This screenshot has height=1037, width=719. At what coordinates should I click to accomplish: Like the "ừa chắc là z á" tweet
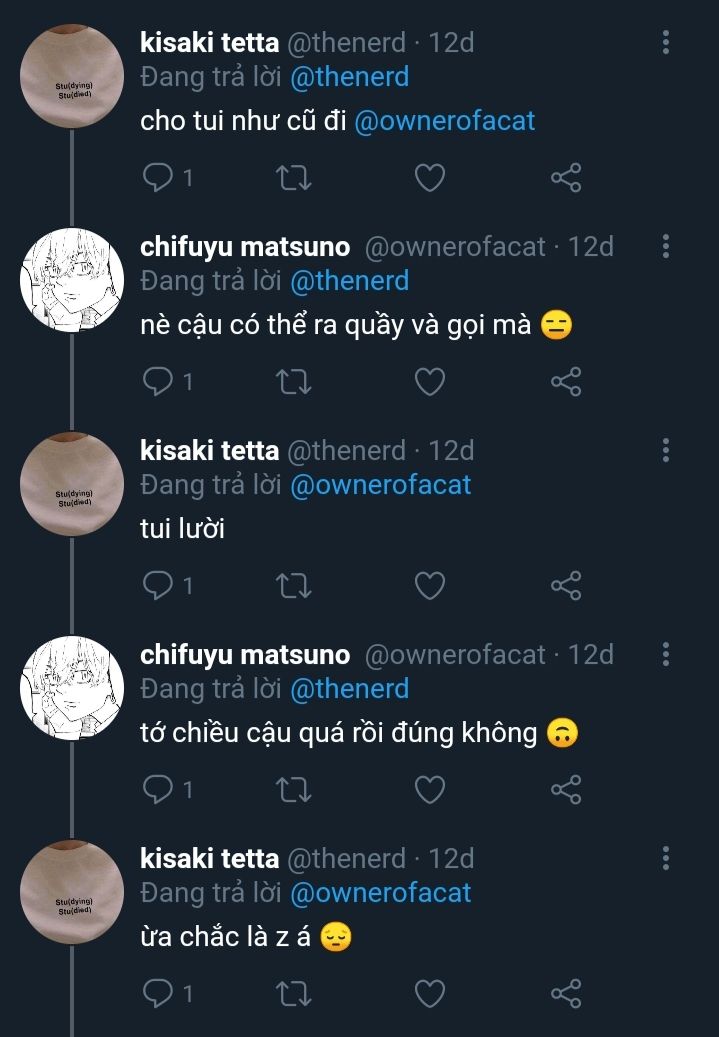point(429,994)
